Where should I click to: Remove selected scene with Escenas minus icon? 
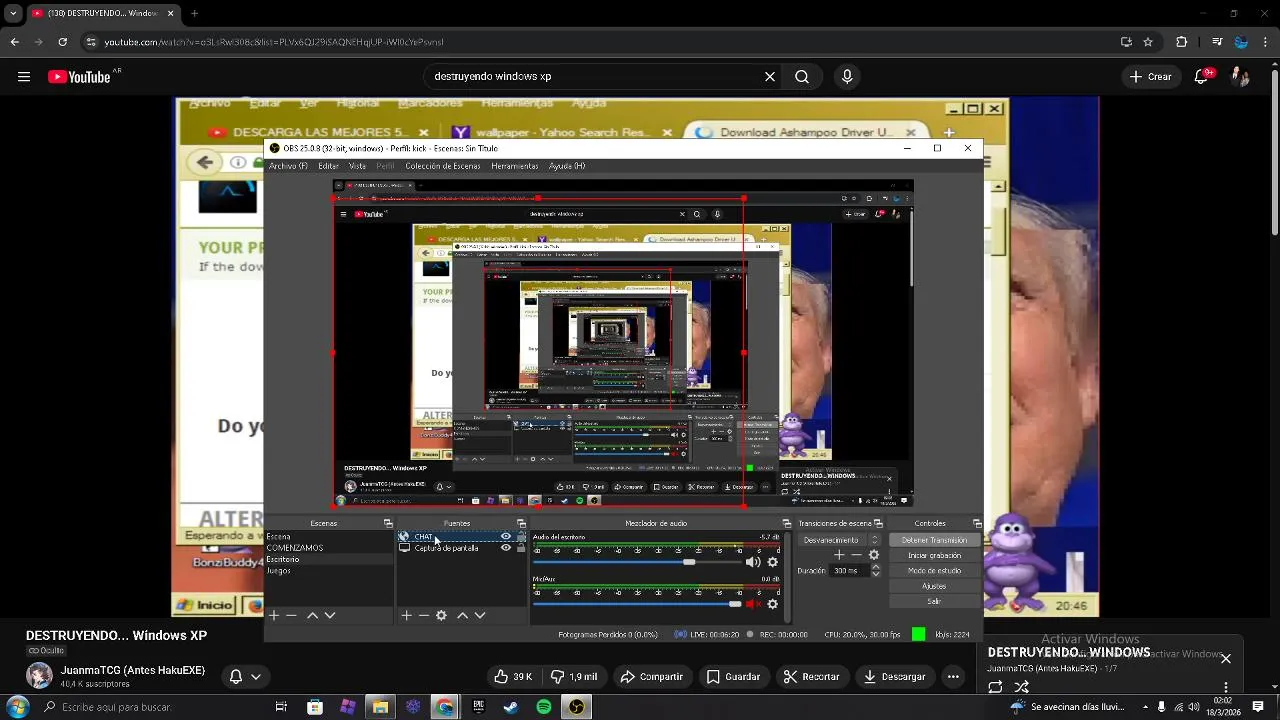[292, 616]
